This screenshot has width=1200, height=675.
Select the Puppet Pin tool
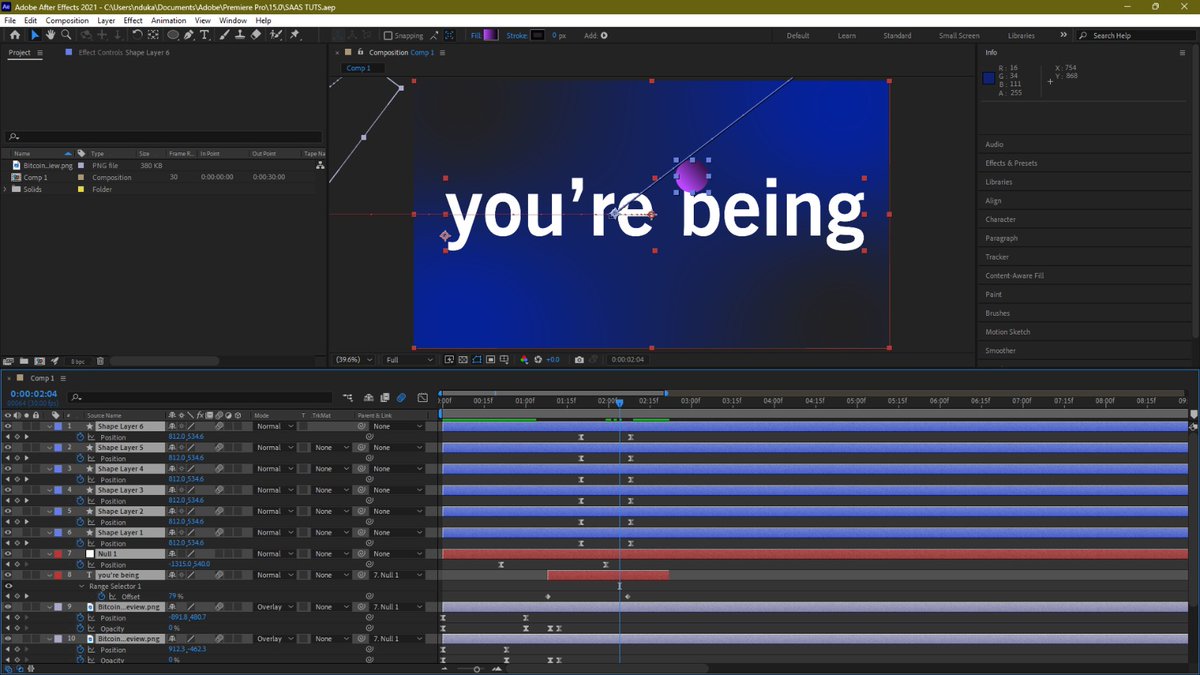coord(295,35)
